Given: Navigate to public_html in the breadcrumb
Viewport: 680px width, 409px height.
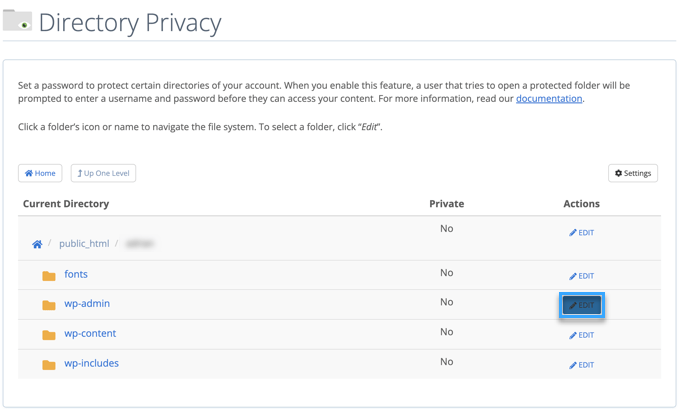Looking at the screenshot, I should point(84,244).
